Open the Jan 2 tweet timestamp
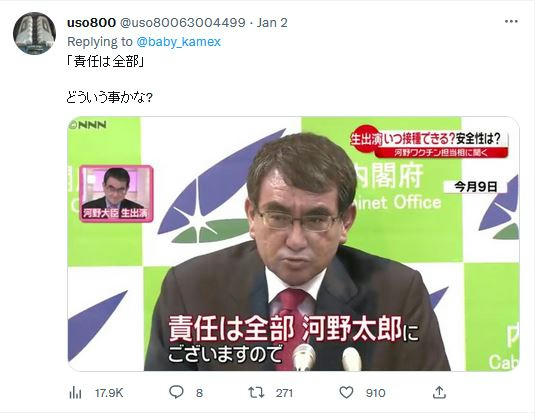 click(x=272, y=23)
